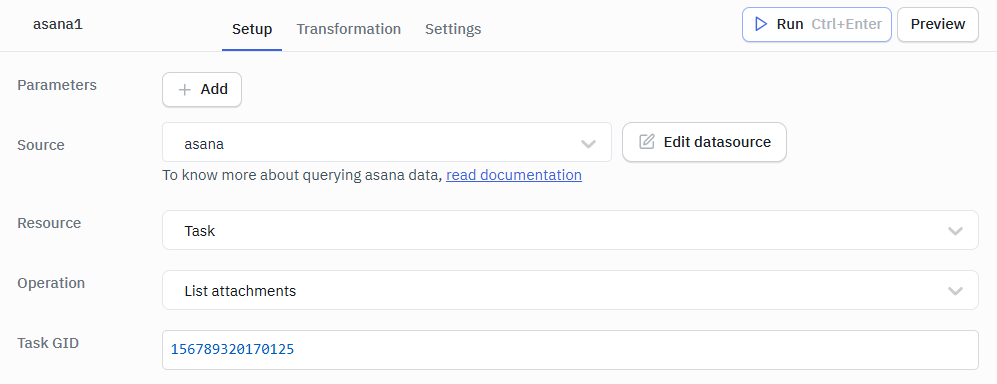Click the Operation dropdown chevron arrow

(955, 291)
